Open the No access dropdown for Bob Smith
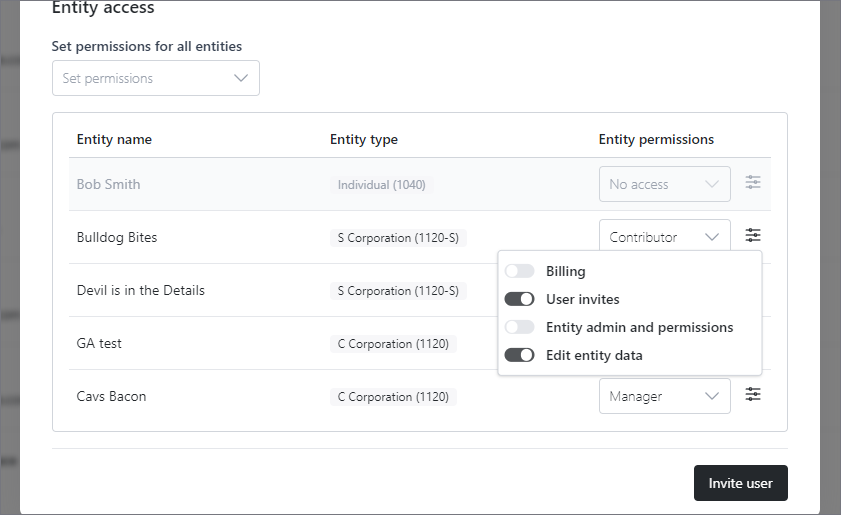This screenshot has width=841, height=515. 664,184
